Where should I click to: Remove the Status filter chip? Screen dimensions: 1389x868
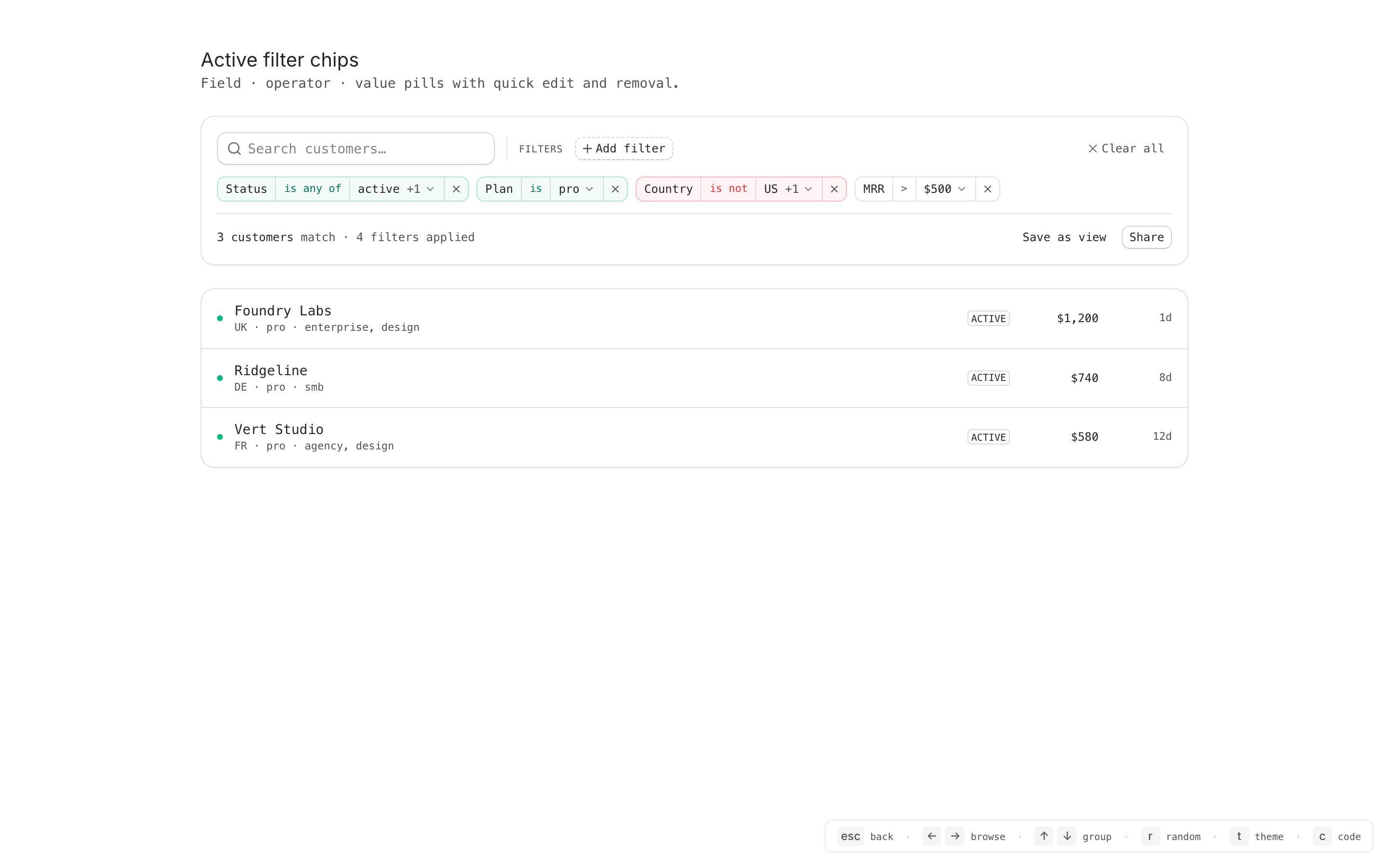pos(456,189)
